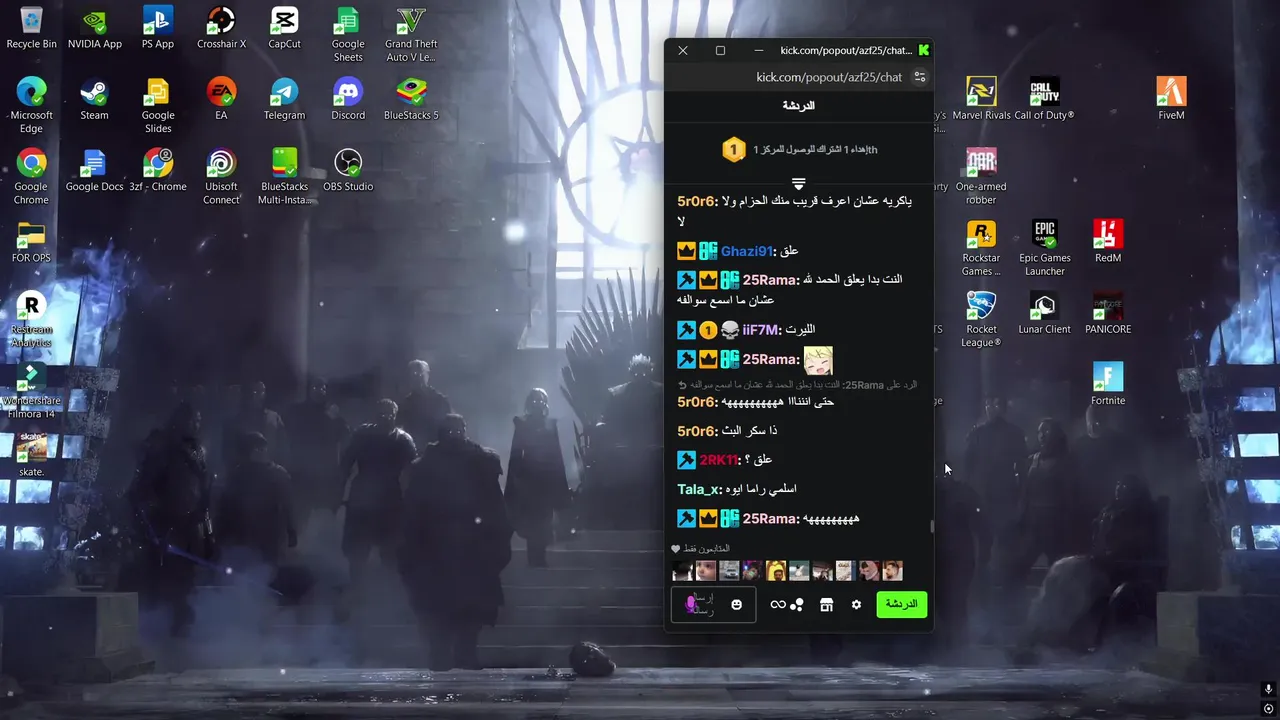The width and height of the screenshot is (1280, 720).
Task: Click المتابعون فقط followers-only label
Action: coord(706,549)
